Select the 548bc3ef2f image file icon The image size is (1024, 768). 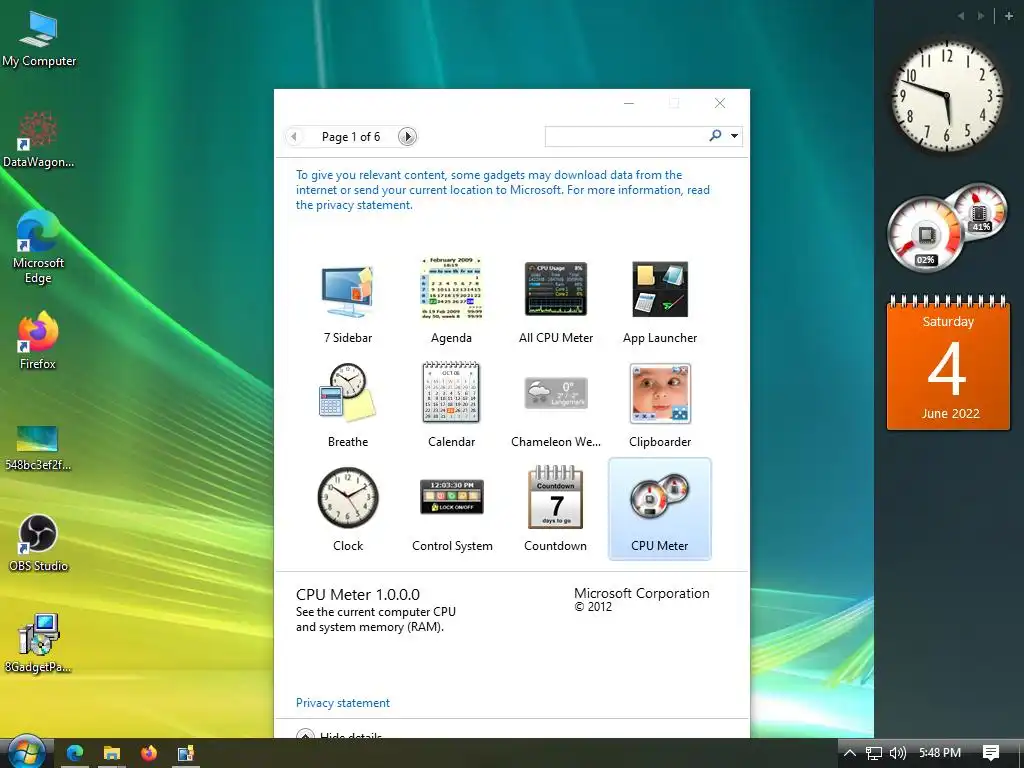click(38, 448)
